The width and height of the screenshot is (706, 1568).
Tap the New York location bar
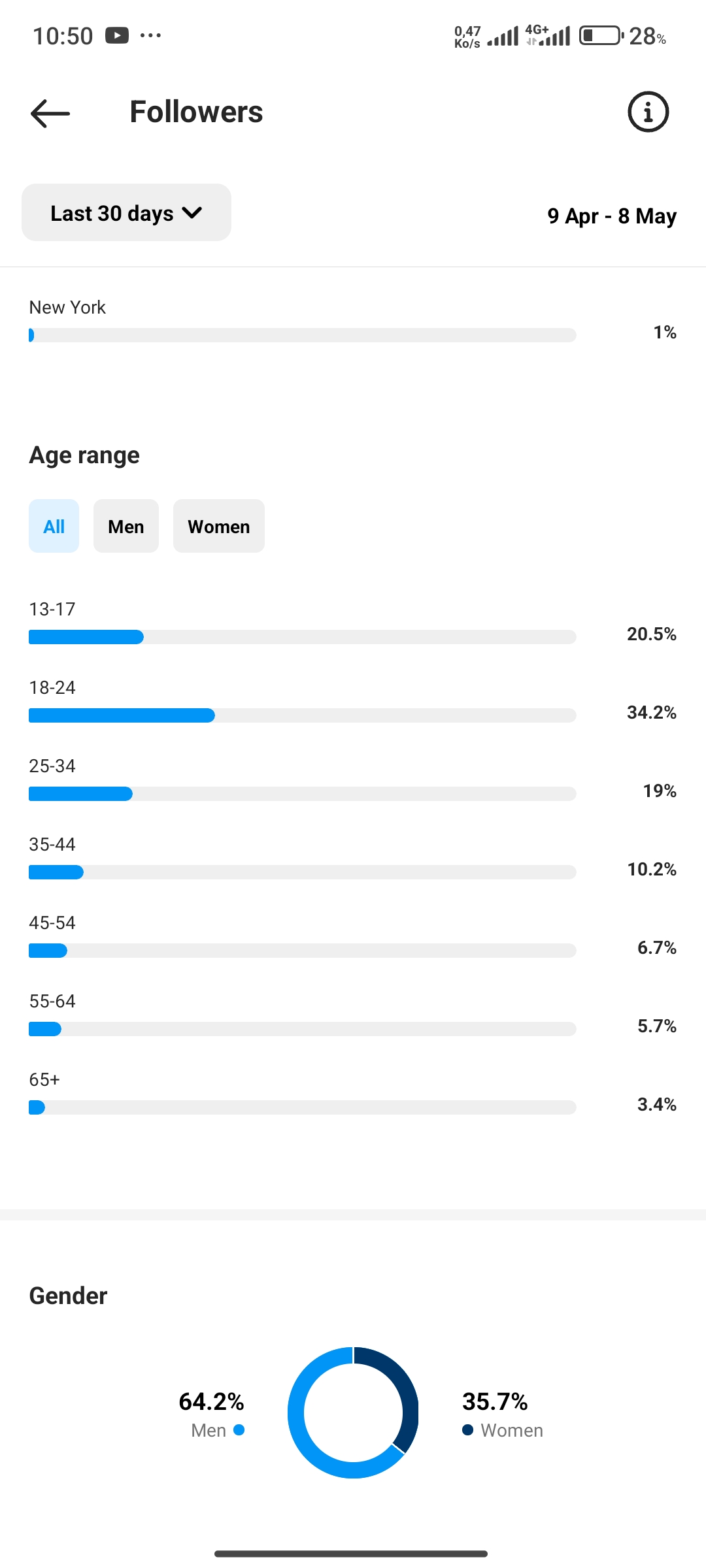click(302, 335)
